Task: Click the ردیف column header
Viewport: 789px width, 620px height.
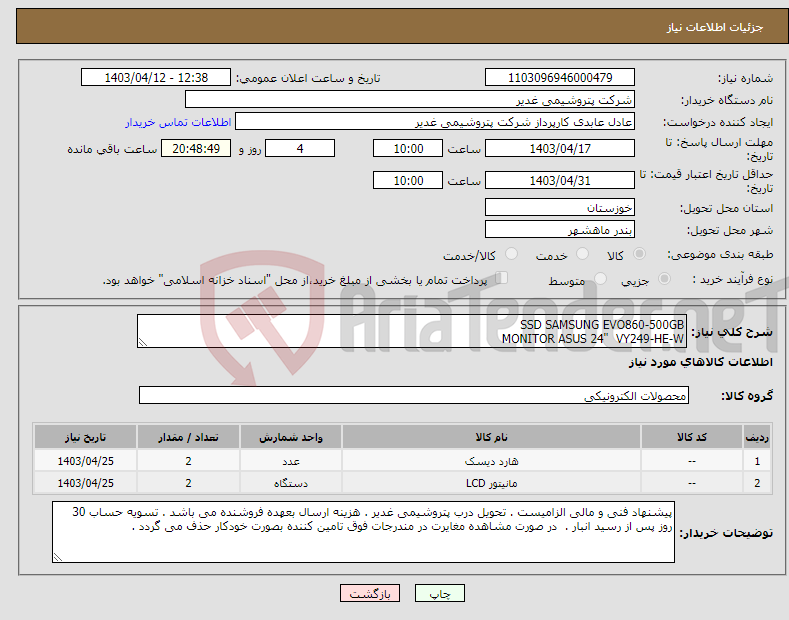Action: point(757,437)
